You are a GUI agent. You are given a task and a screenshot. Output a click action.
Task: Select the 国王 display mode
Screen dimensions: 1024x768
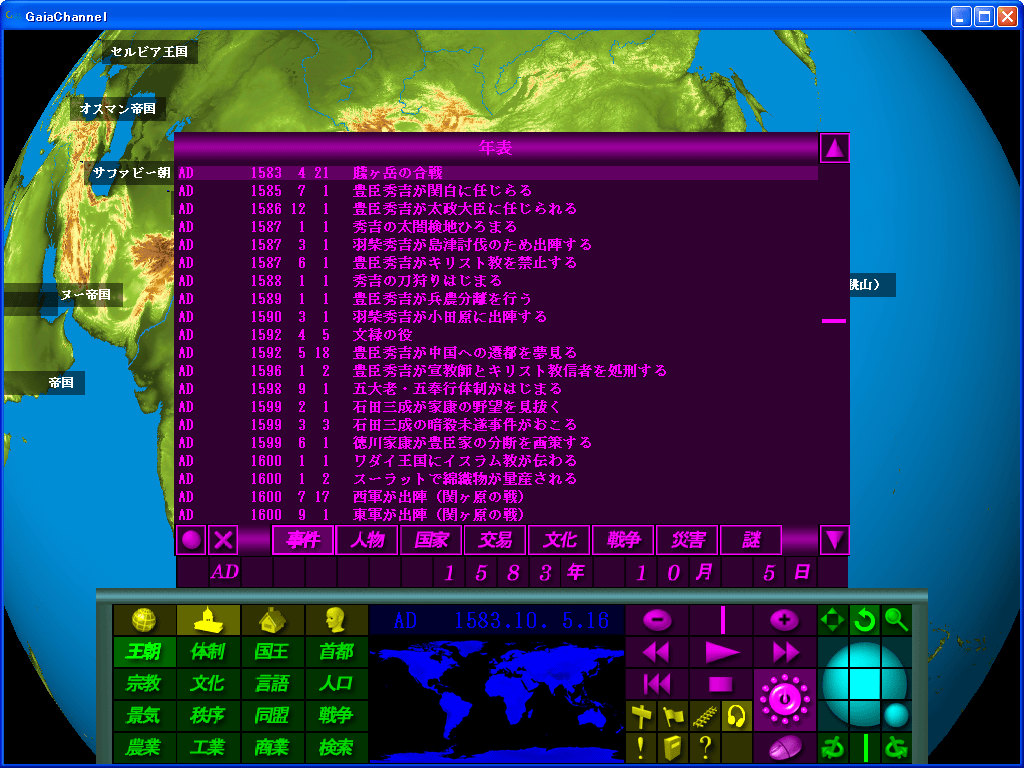tap(272, 652)
